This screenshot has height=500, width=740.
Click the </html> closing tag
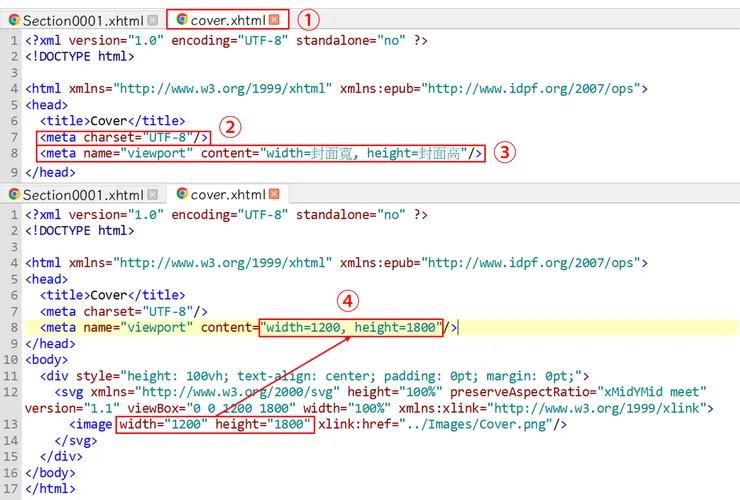click(x=50, y=489)
